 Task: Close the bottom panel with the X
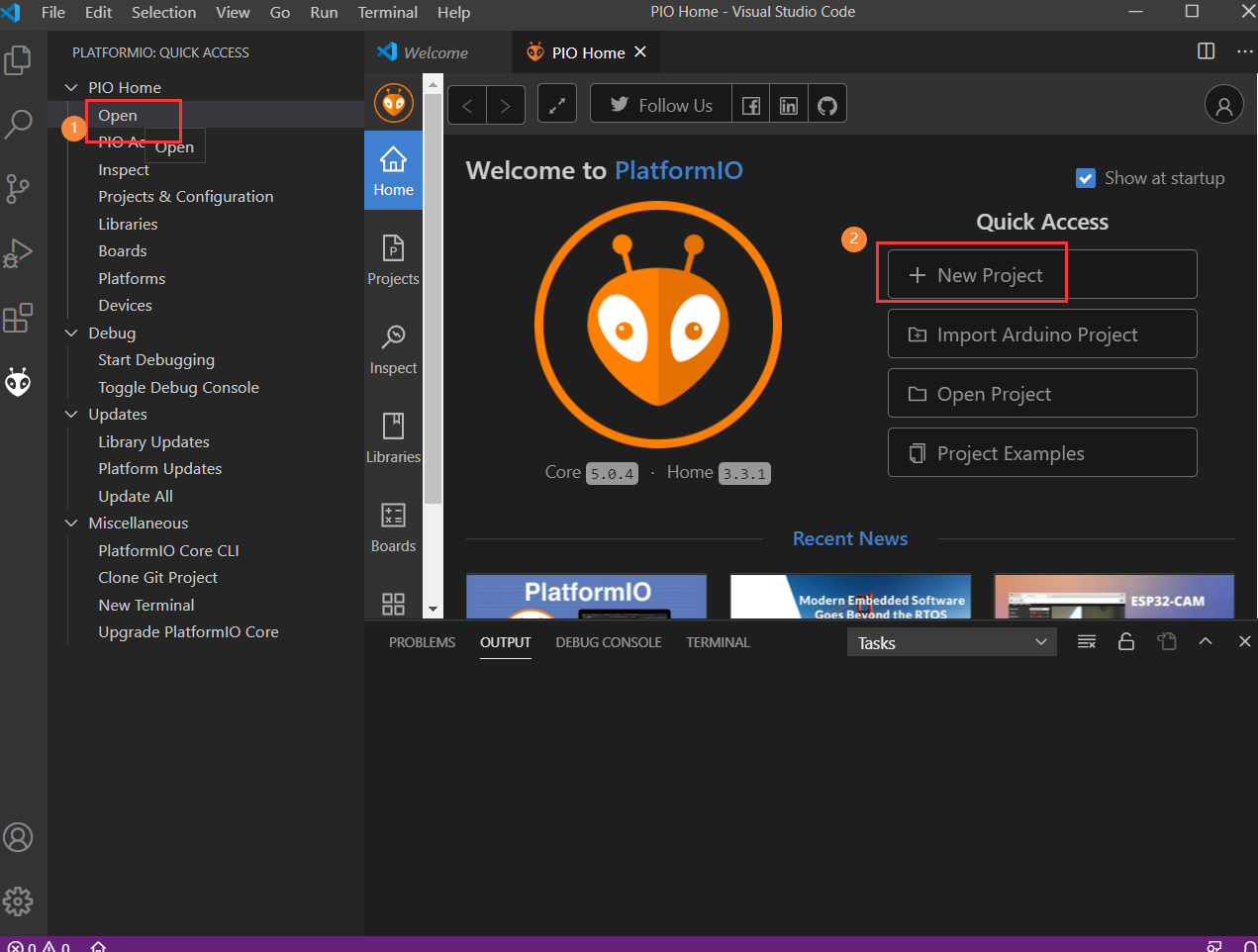[1244, 641]
